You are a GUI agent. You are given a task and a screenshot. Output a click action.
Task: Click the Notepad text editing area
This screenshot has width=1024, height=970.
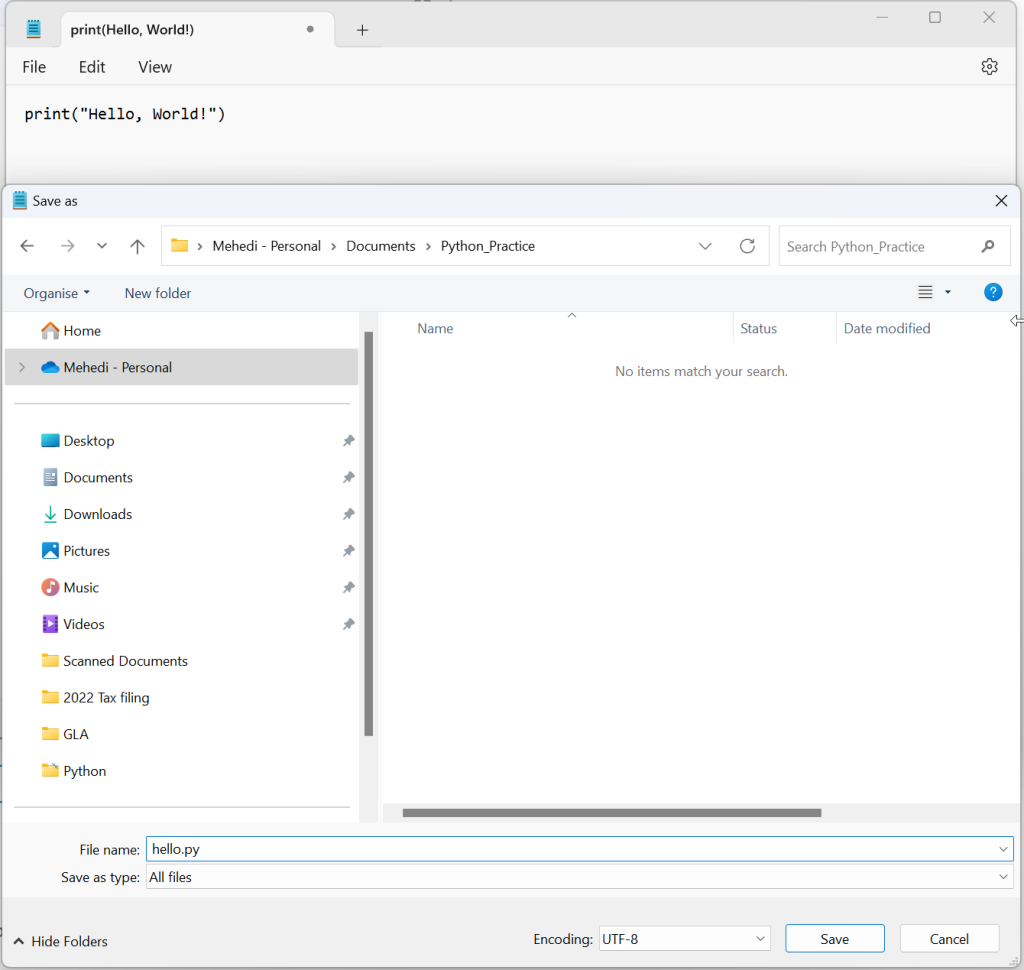coord(511,134)
